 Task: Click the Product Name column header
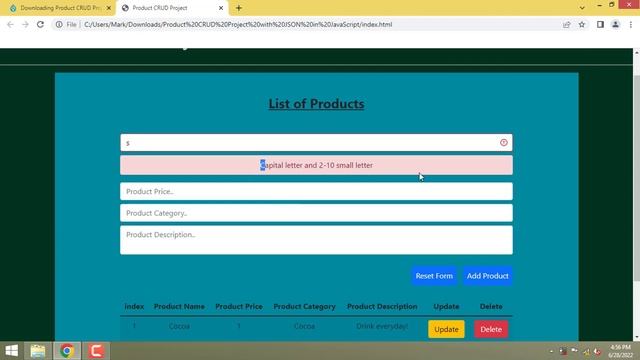tap(179, 307)
